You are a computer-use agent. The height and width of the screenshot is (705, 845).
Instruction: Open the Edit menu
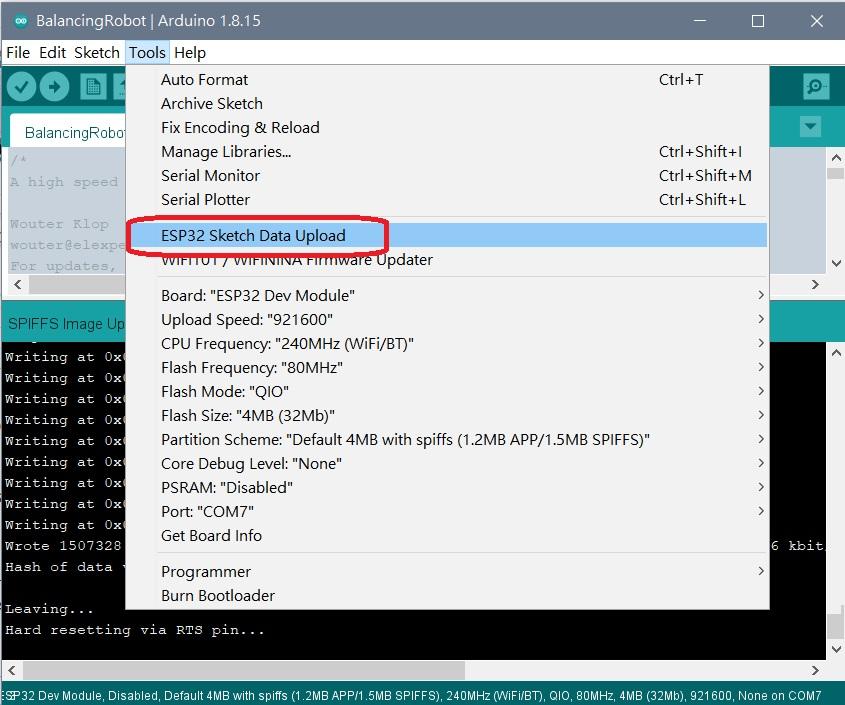52,52
